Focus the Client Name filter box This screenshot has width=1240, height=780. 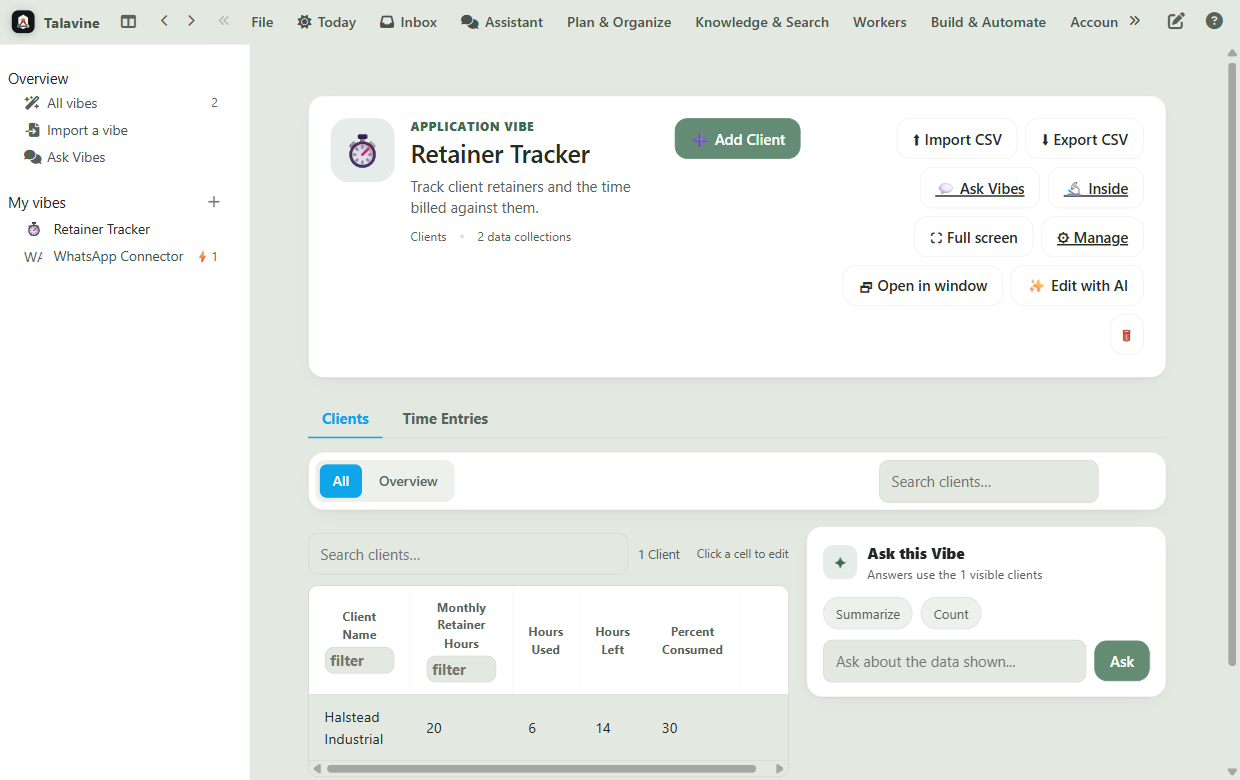click(359, 660)
